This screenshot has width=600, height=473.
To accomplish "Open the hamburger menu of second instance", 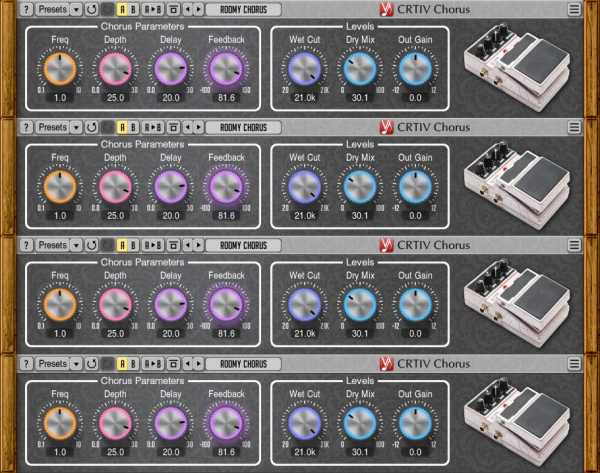I will tap(574, 127).
